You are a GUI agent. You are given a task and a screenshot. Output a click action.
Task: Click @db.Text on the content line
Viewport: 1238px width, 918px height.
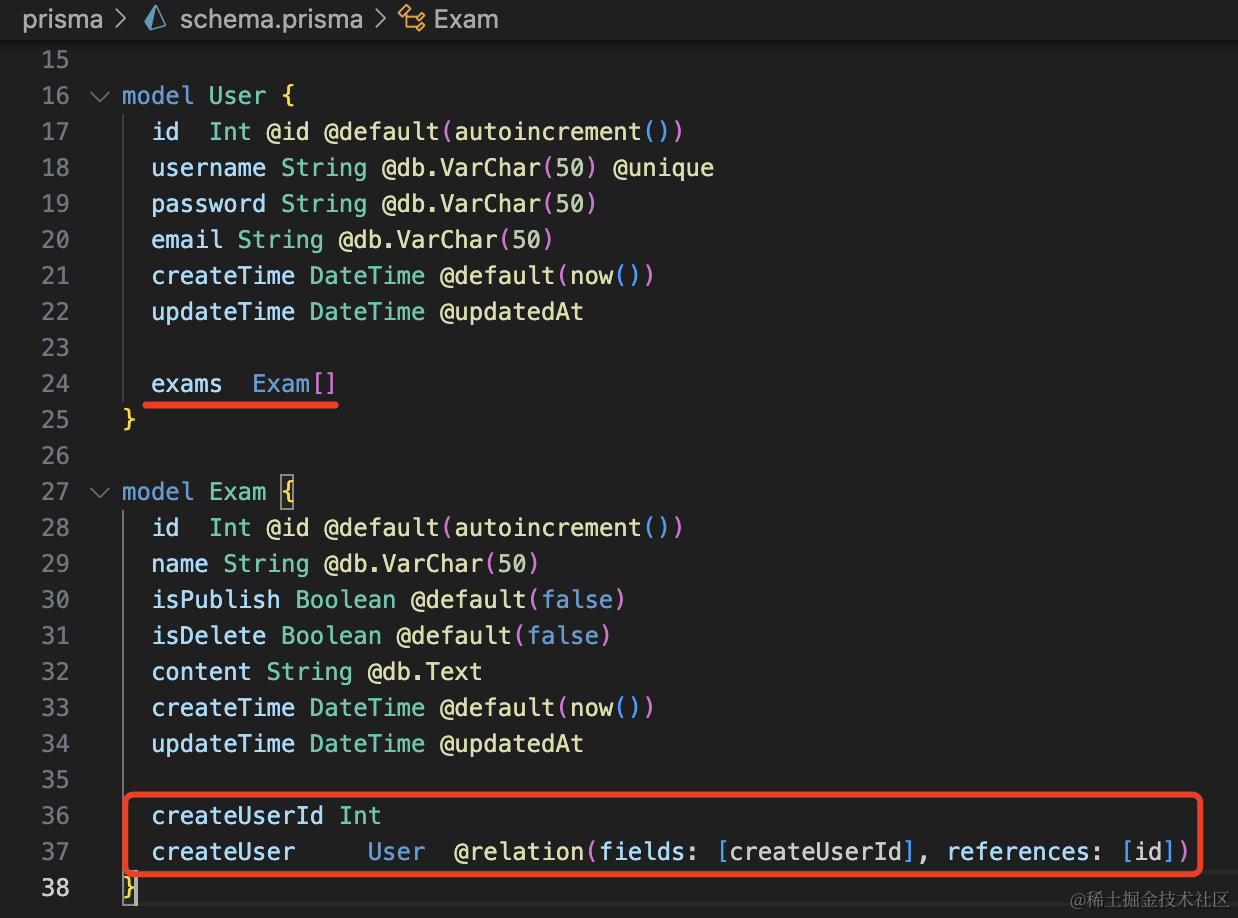pyautogui.click(x=424, y=672)
